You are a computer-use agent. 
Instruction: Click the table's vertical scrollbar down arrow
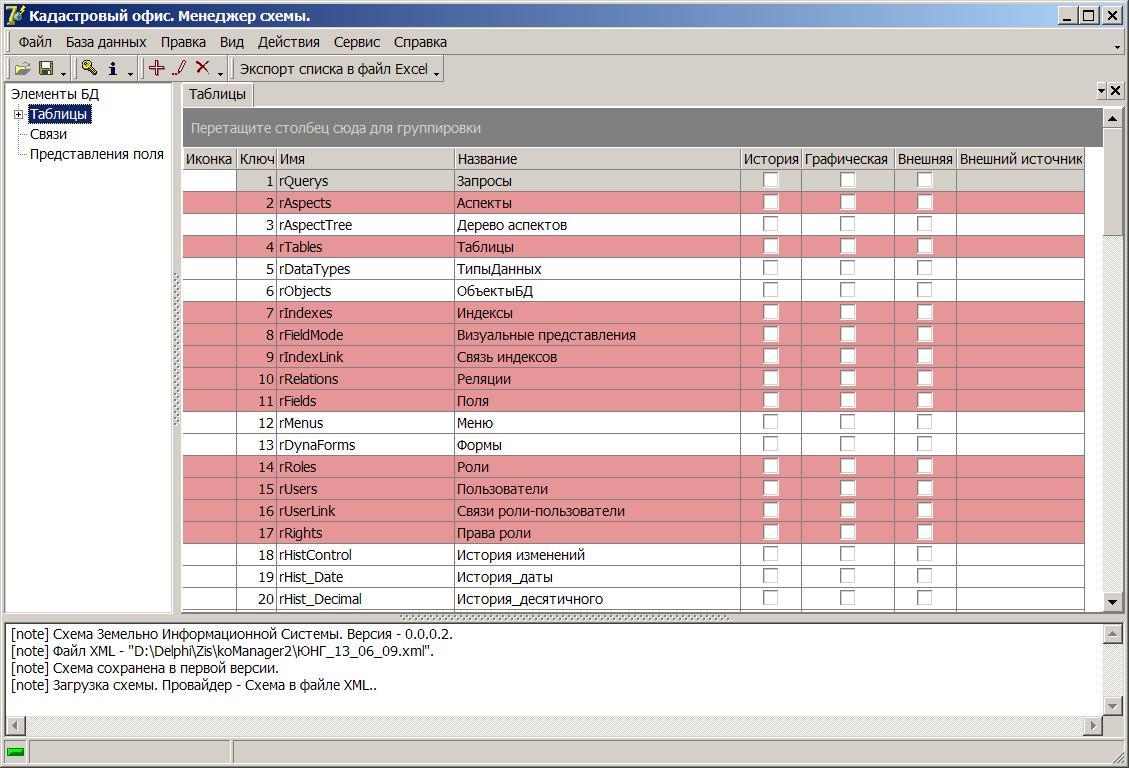(x=1112, y=601)
